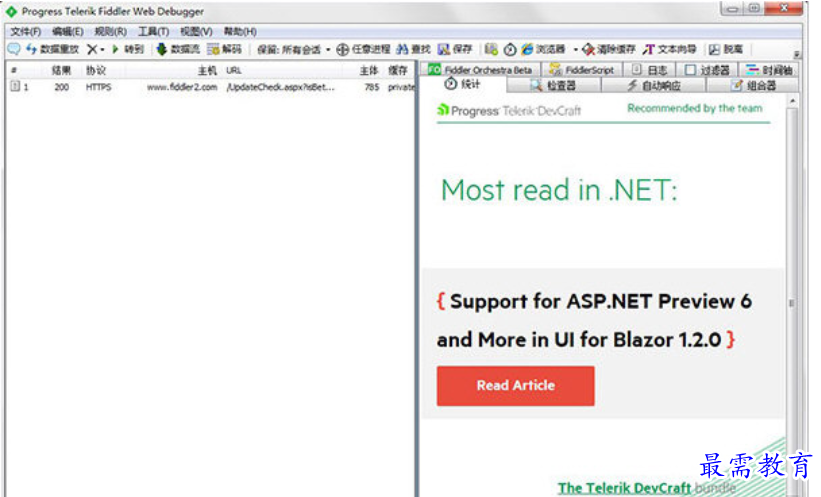Open the 帮助(H) menu
821x497 pixels.
coord(240,31)
